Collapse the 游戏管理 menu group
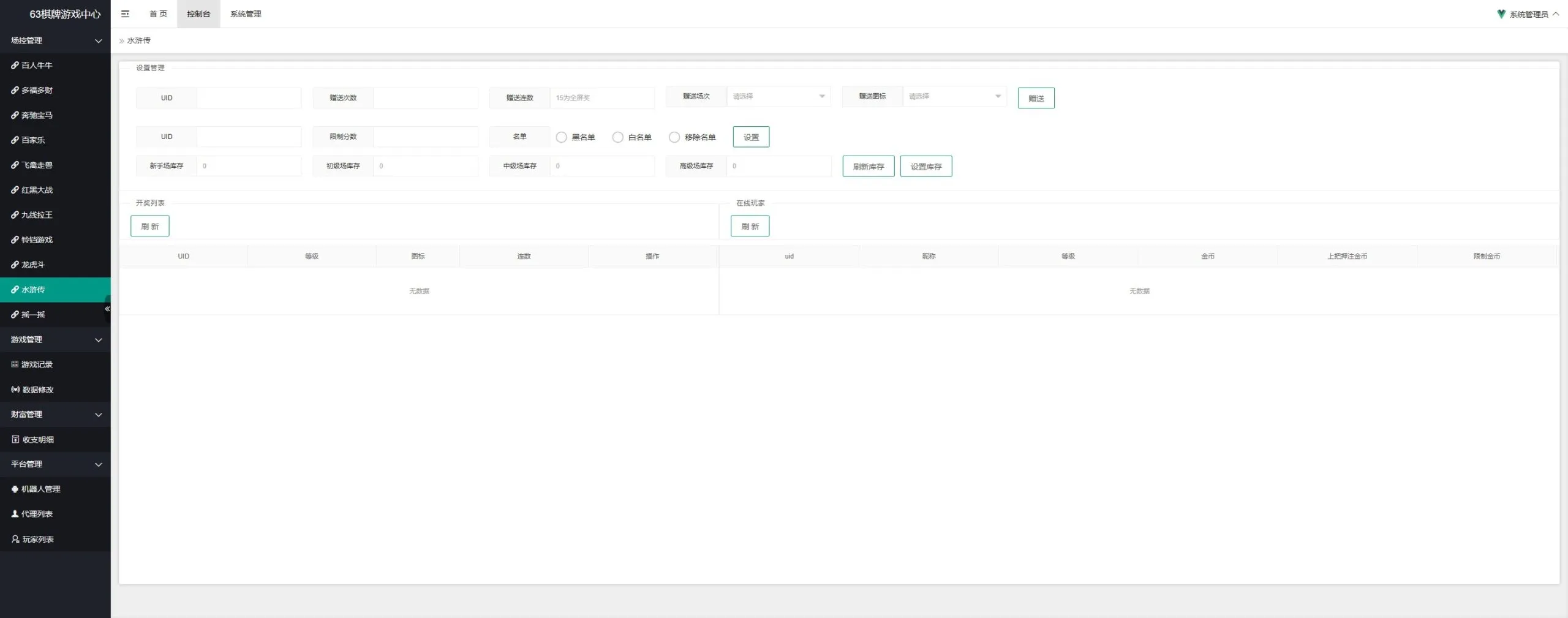The image size is (1568, 618). 55,339
